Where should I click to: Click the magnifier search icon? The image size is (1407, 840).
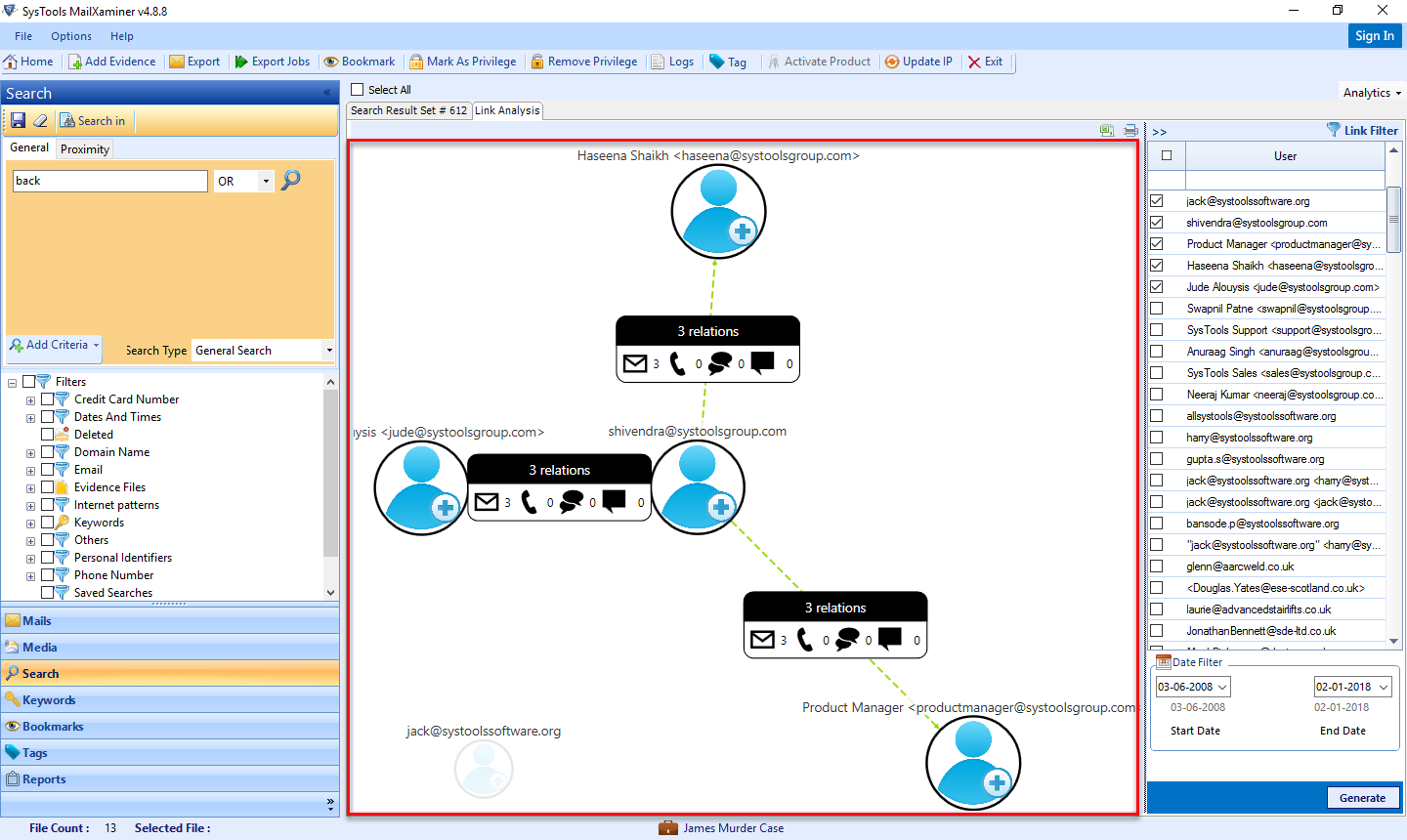pyautogui.click(x=291, y=180)
